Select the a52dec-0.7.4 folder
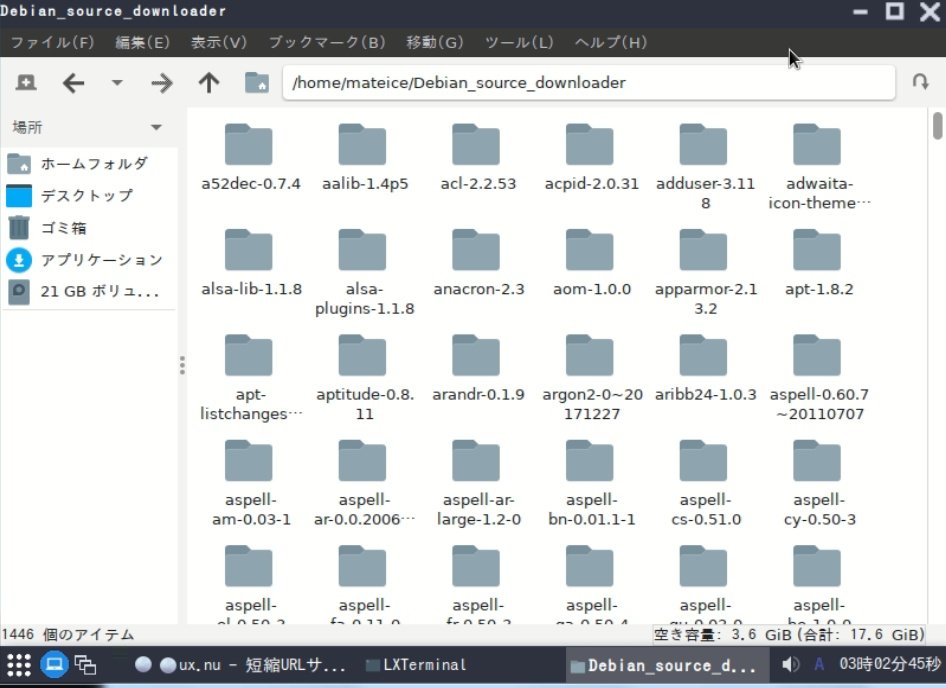 tap(250, 158)
